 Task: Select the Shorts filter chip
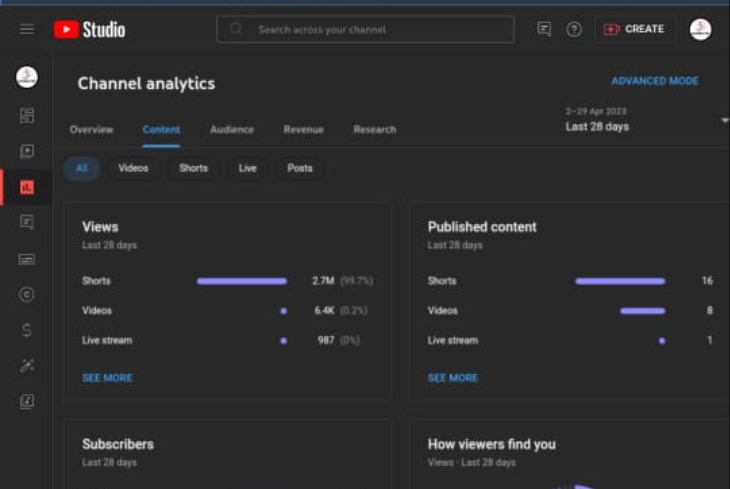coord(194,168)
